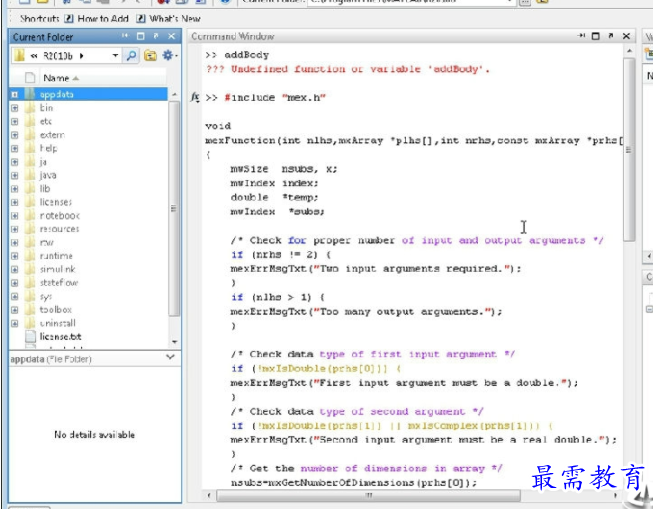The image size is (653, 509).
Task: Click the #include "mex.h" prompt line
Action: tap(265, 97)
